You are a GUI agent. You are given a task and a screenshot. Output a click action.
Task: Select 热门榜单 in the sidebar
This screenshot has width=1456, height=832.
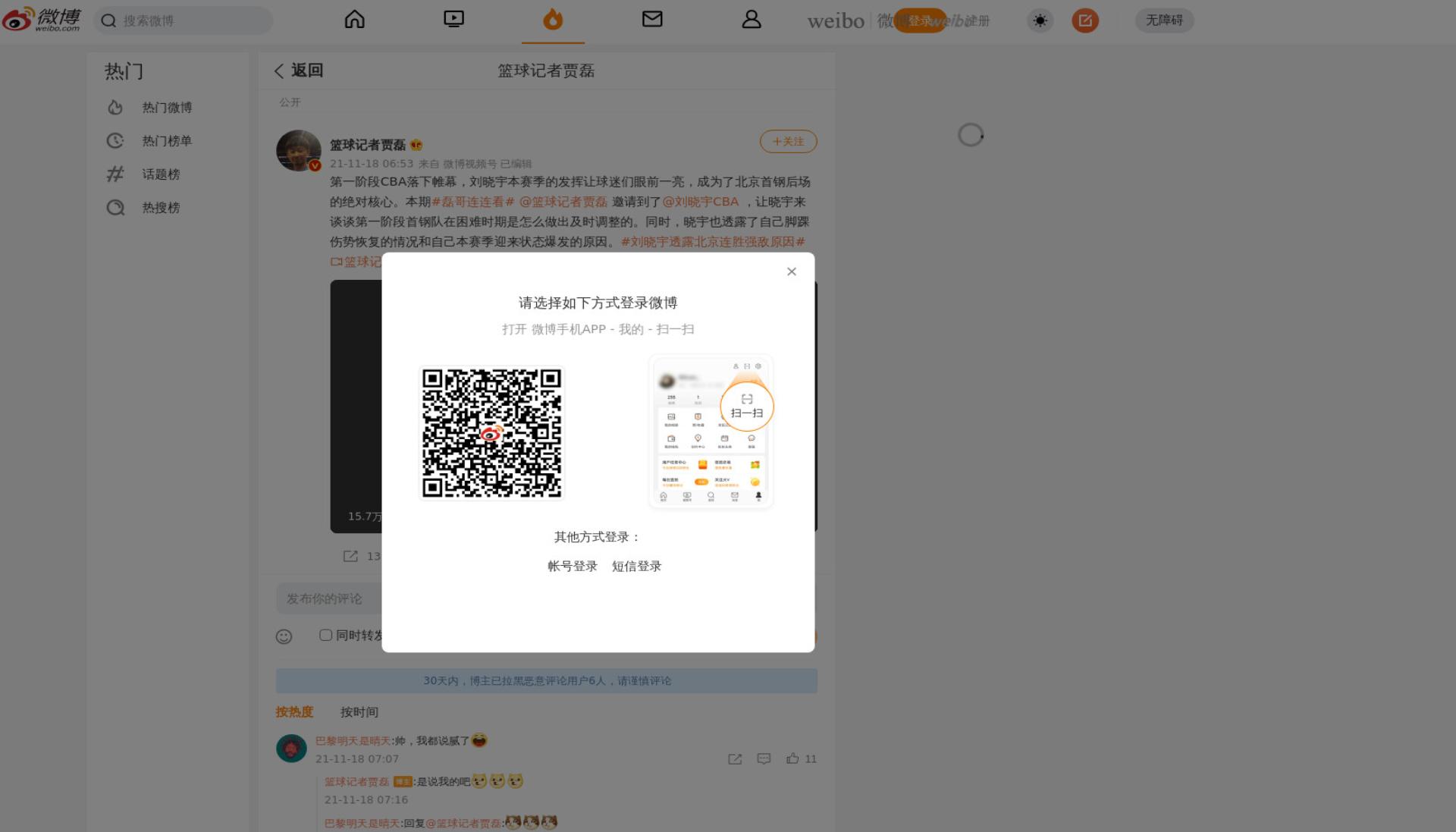click(x=168, y=141)
